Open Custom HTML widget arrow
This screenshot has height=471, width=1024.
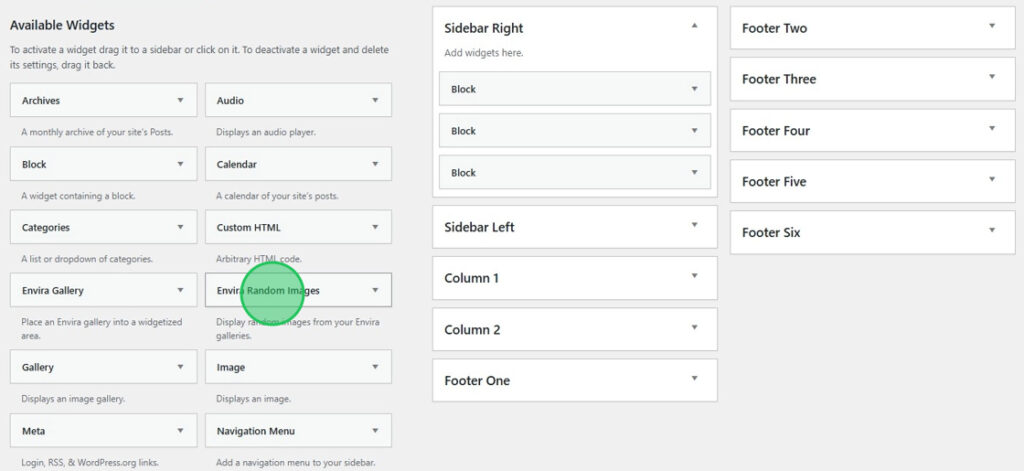click(x=375, y=227)
